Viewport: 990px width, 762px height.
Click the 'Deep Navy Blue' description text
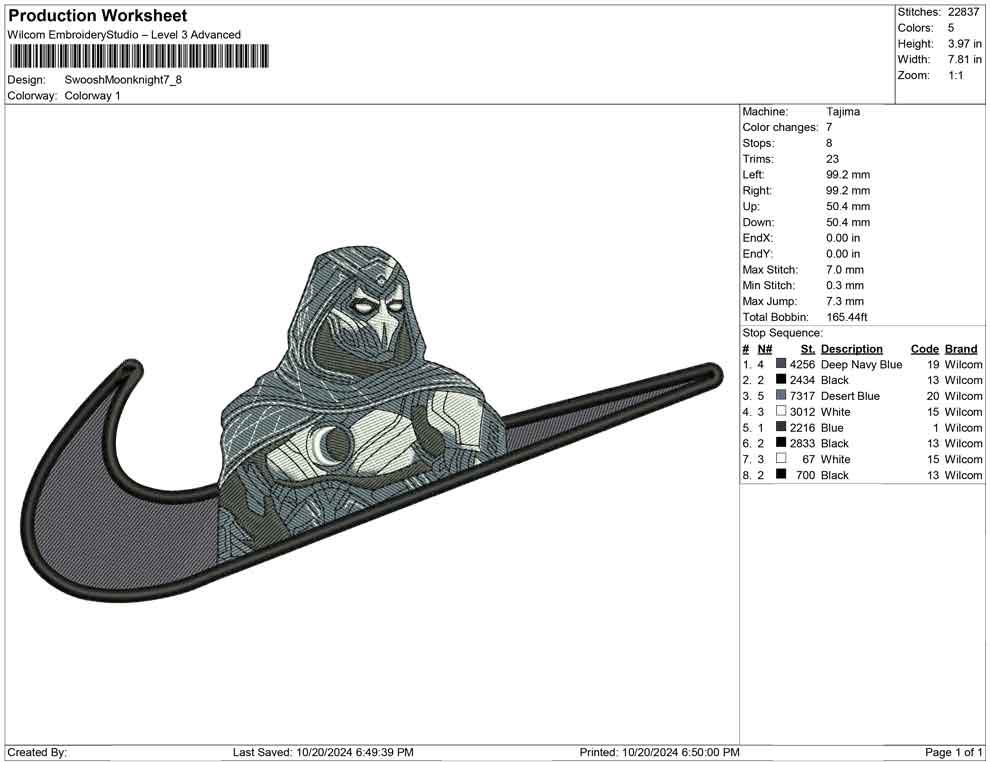pos(861,364)
